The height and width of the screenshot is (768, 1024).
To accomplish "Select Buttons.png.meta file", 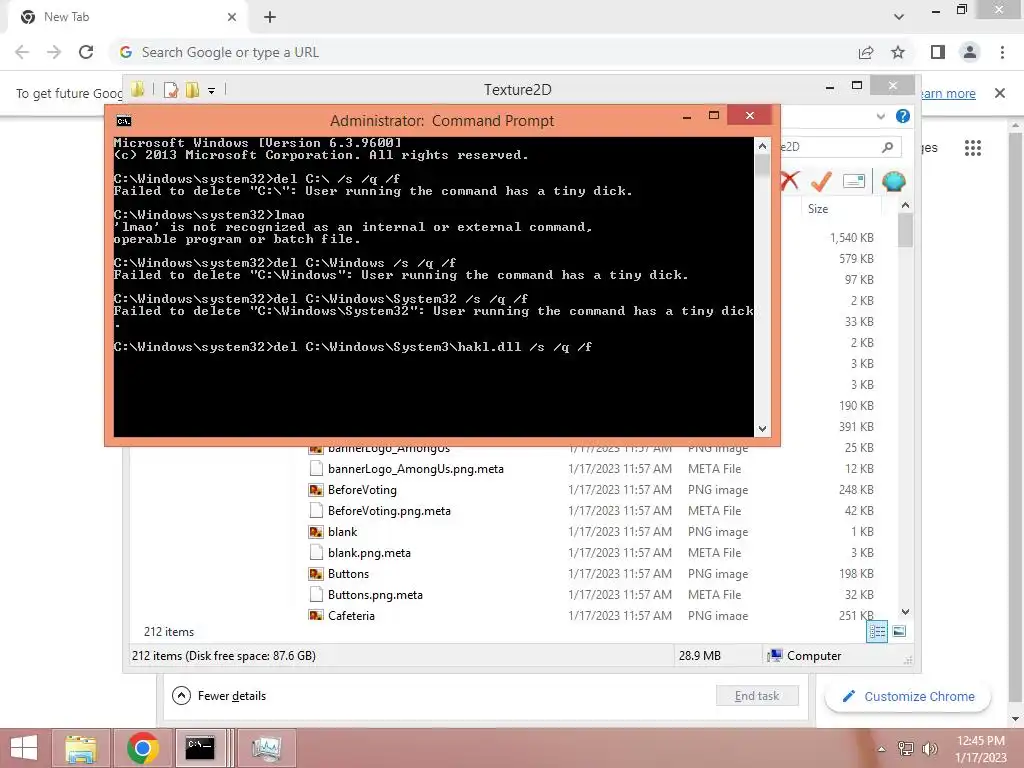I will click(375, 594).
